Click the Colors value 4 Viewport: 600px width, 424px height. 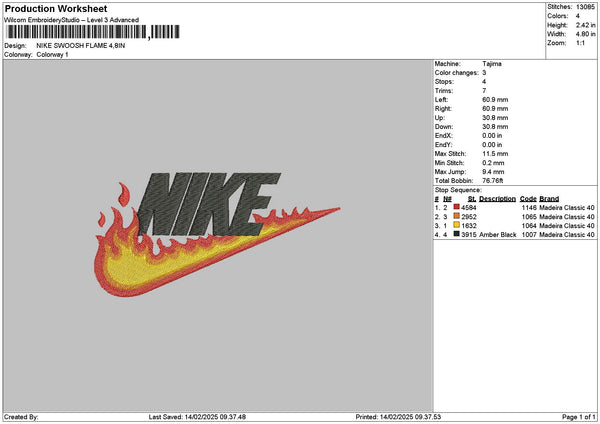point(577,16)
